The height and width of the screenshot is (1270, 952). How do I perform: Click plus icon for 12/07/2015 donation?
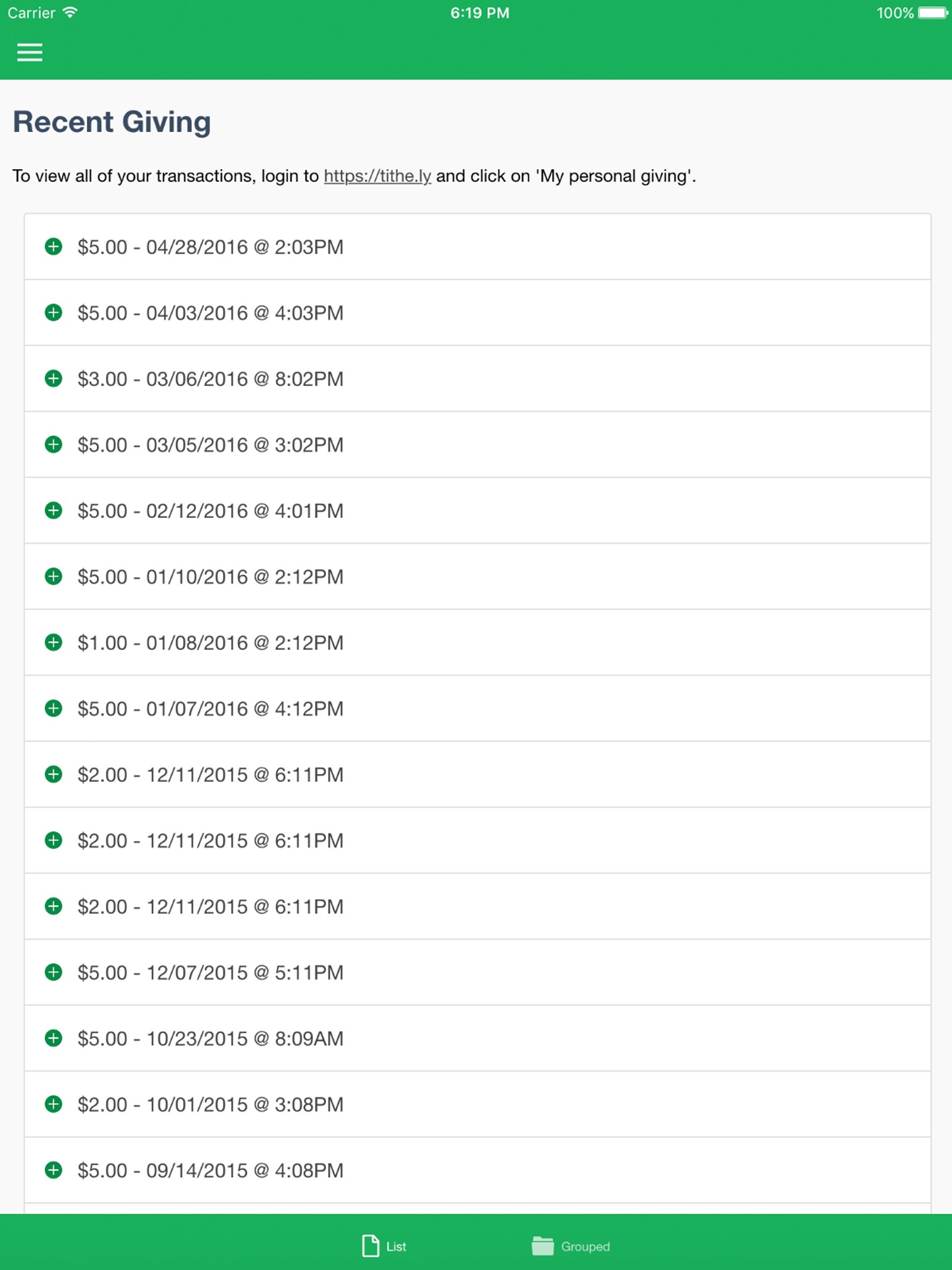[x=54, y=972]
